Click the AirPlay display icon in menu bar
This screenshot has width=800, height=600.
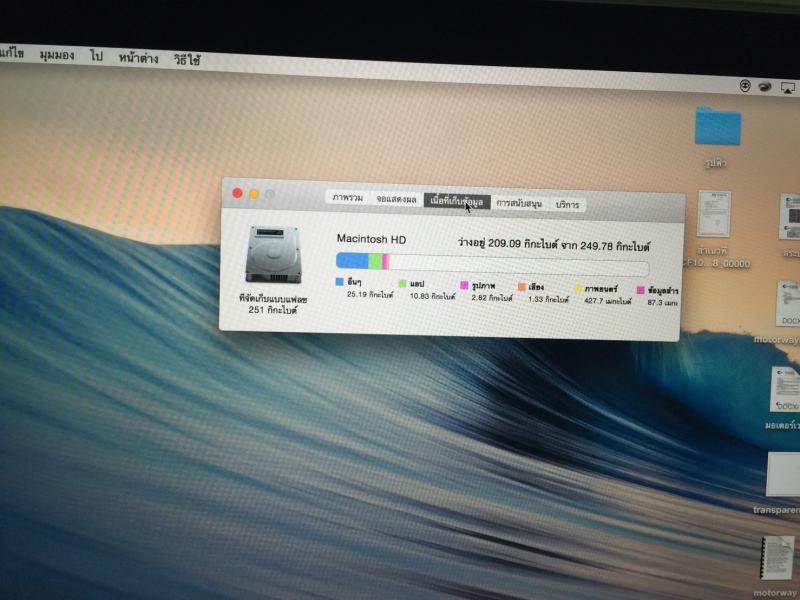click(x=787, y=87)
